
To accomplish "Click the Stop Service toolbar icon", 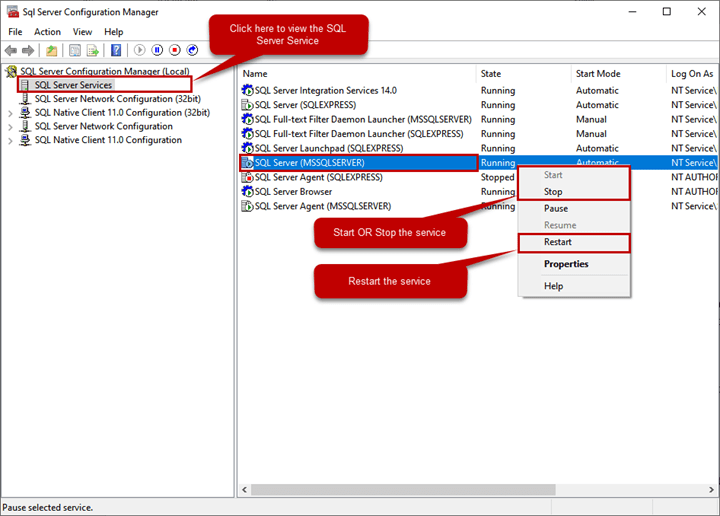I will coord(174,50).
